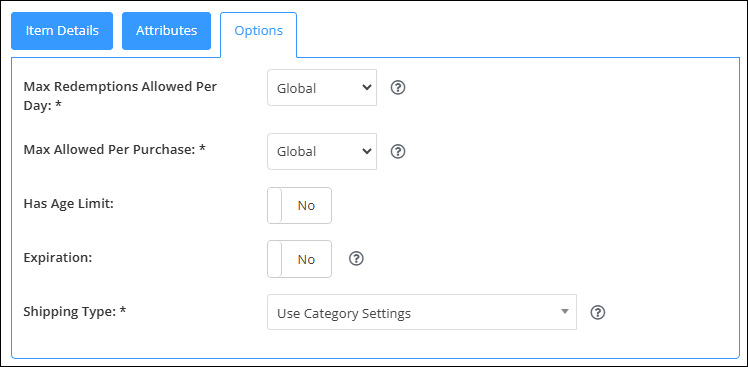Click the Shipping Type label text

coord(75,312)
